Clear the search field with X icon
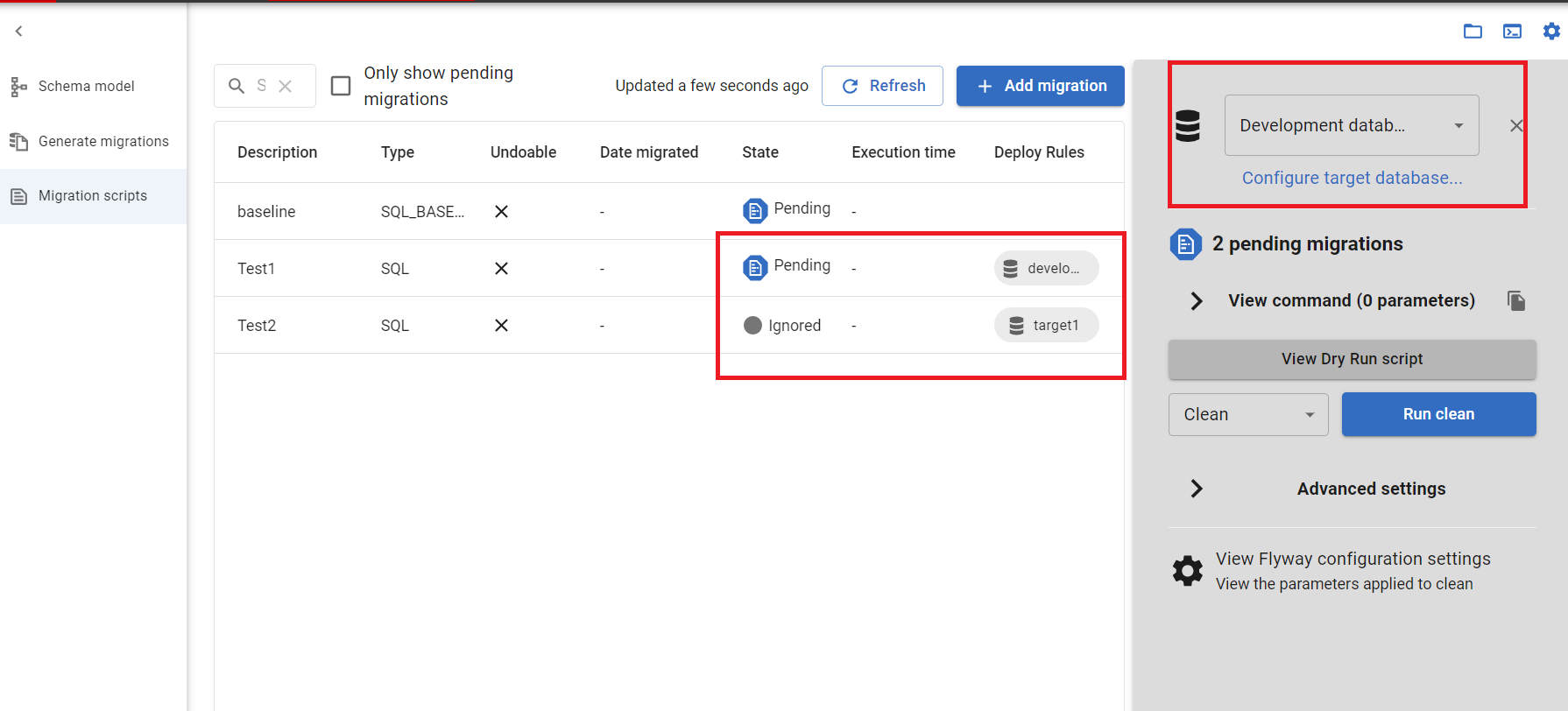 285,86
